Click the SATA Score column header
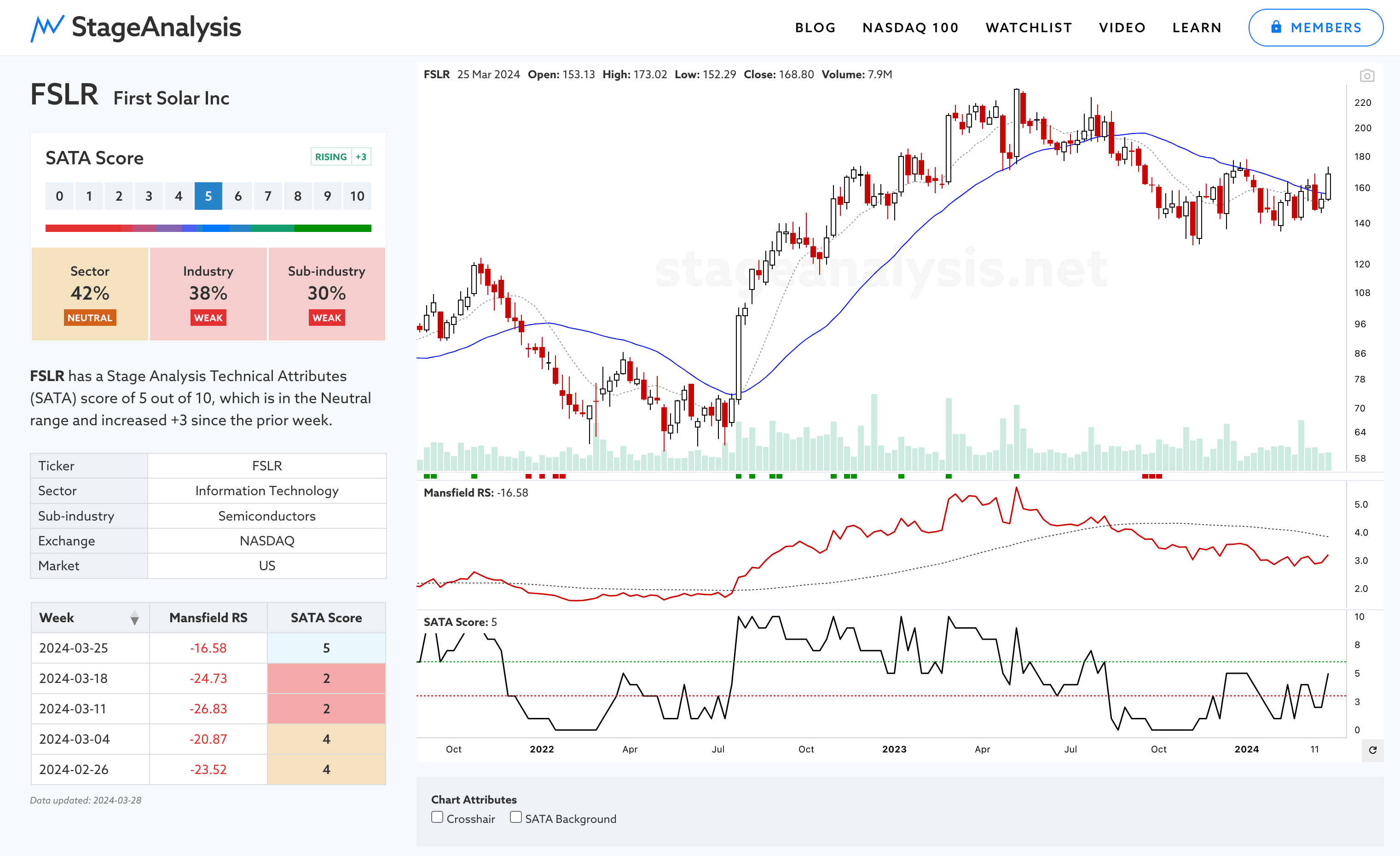This screenshot has width=1400, height=856. [326, 618]
